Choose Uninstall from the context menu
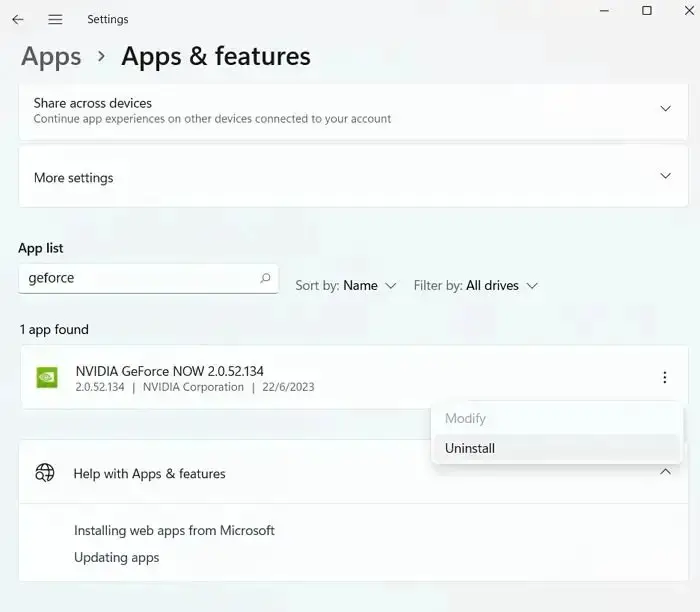This screenshot has height=612, width=700. click(x=556, y=448)
